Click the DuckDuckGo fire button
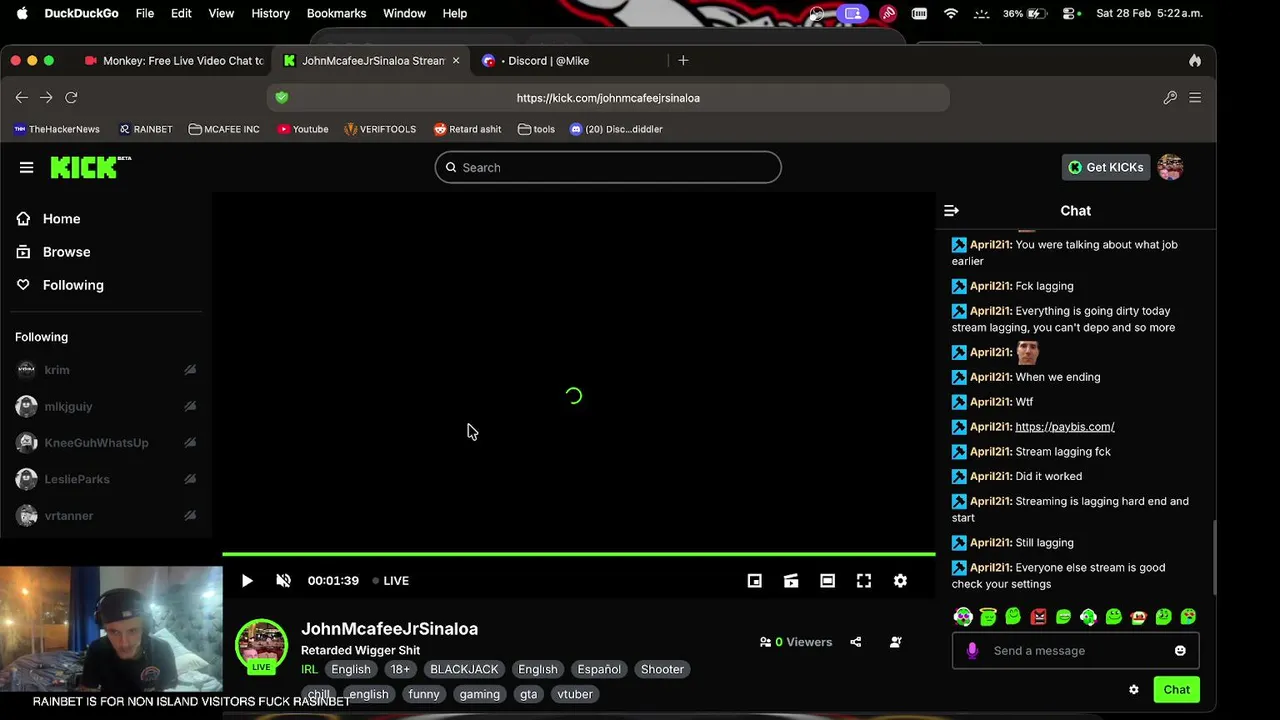 [1195, 61]
